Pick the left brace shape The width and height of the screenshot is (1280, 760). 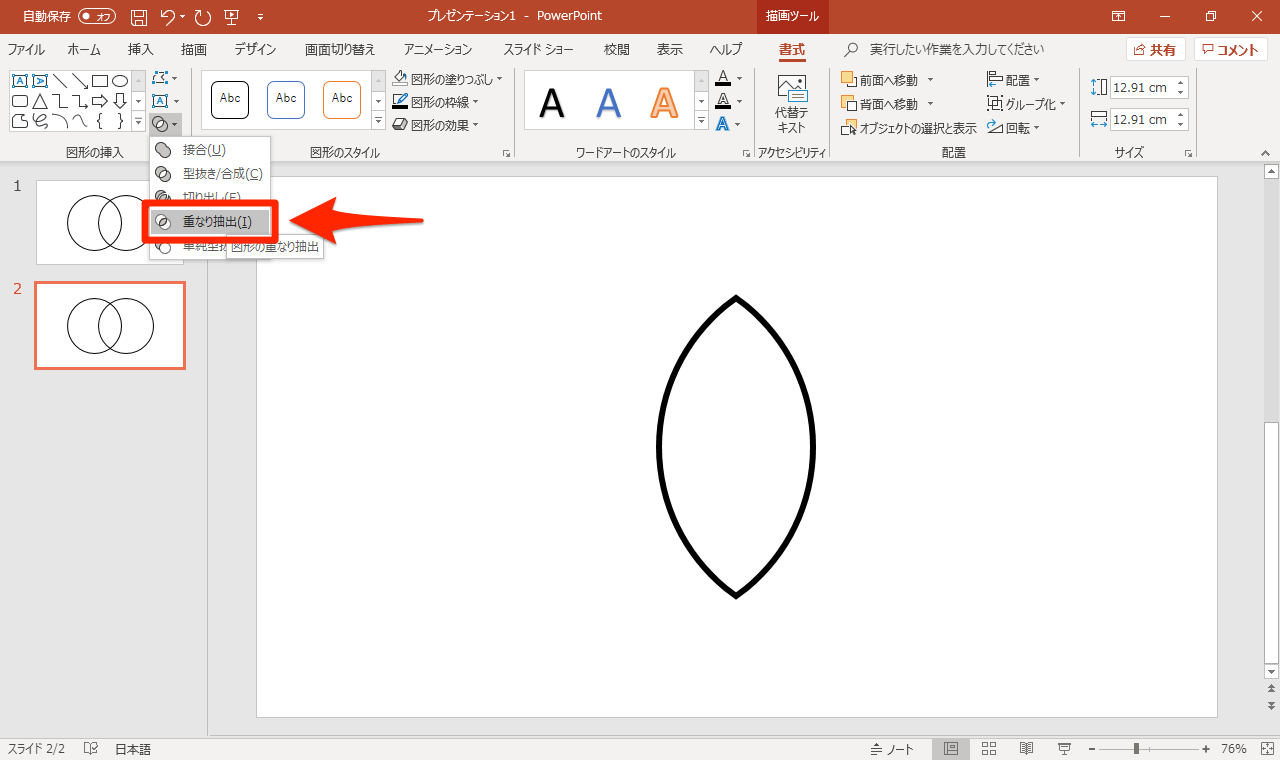pos(100,121)
